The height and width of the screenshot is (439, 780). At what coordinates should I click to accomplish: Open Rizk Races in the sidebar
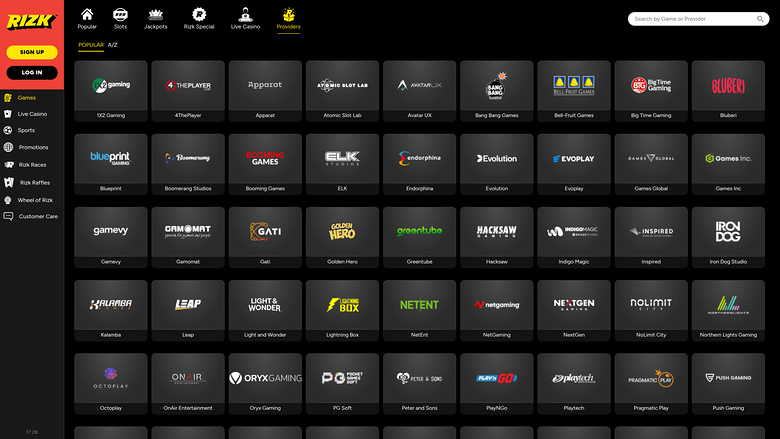[x=32, y=165]
